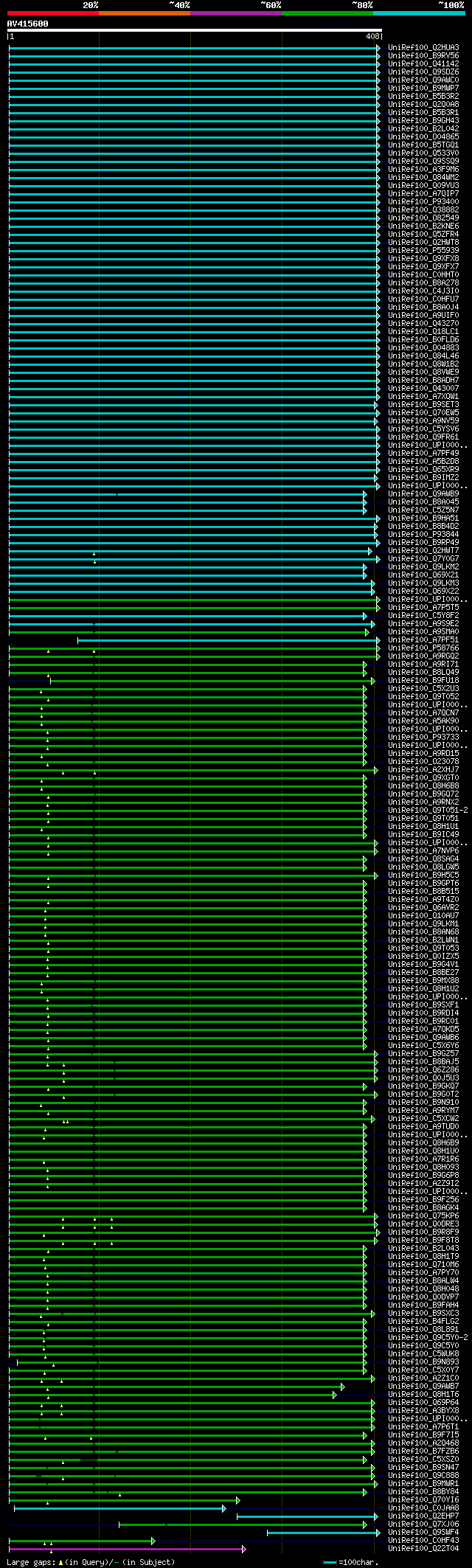Click the UniRef100_Q9C5Y0-2 label
472x1568 pixels.
pyautogui.click(x=428, y=1338)
